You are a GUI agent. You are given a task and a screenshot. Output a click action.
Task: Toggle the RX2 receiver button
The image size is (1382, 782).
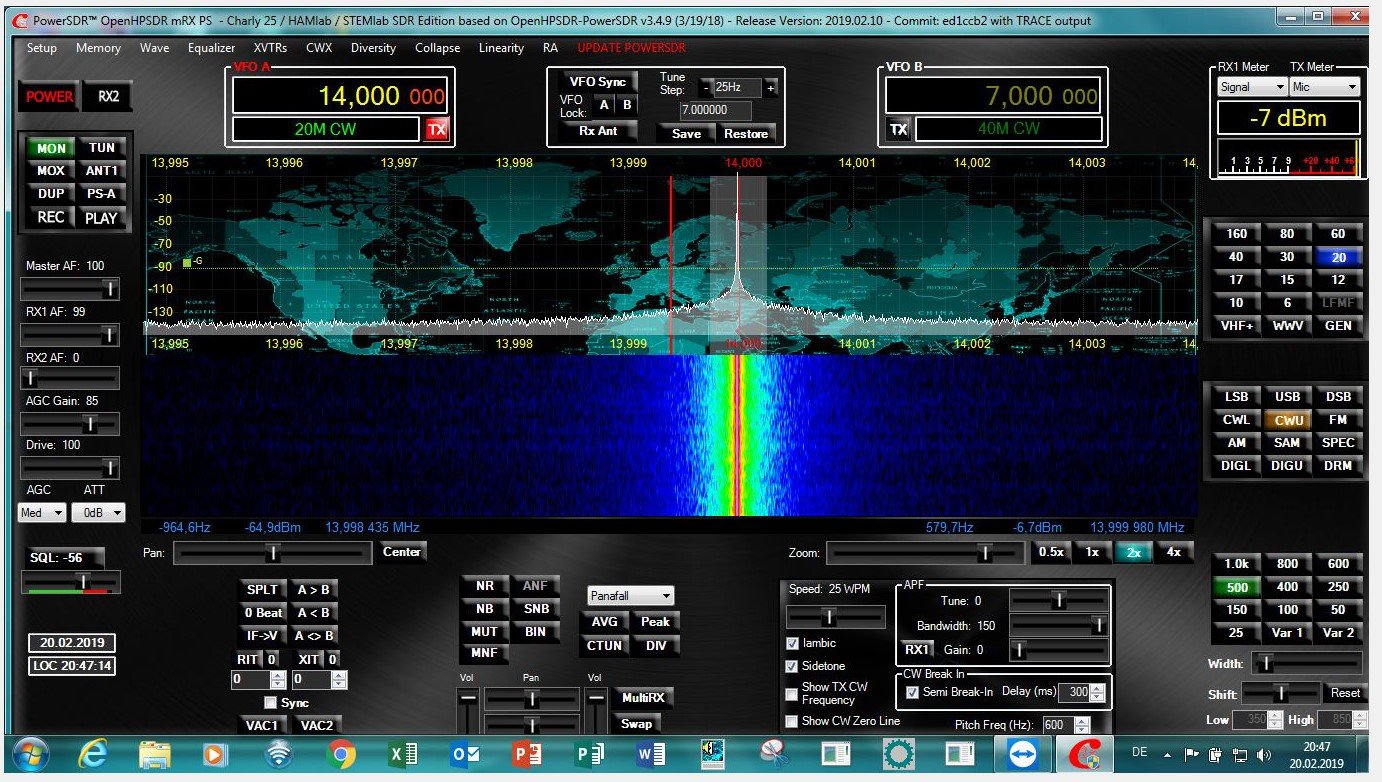coord(107,97)
